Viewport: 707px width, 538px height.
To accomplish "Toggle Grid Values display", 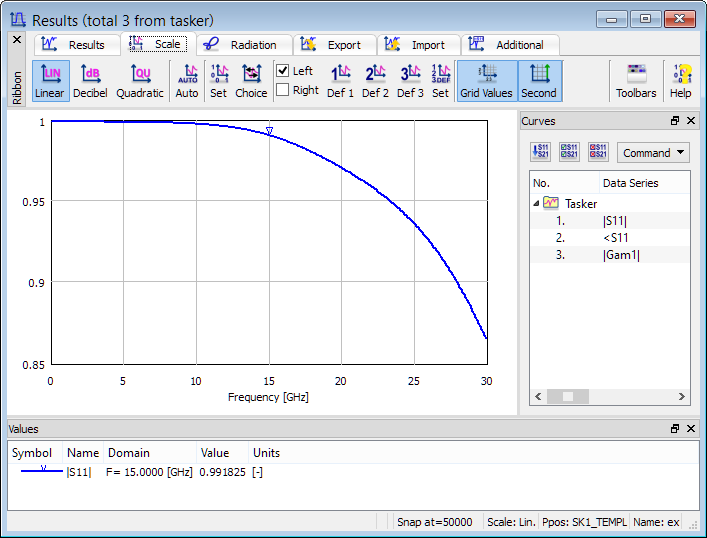I will 486,80.
